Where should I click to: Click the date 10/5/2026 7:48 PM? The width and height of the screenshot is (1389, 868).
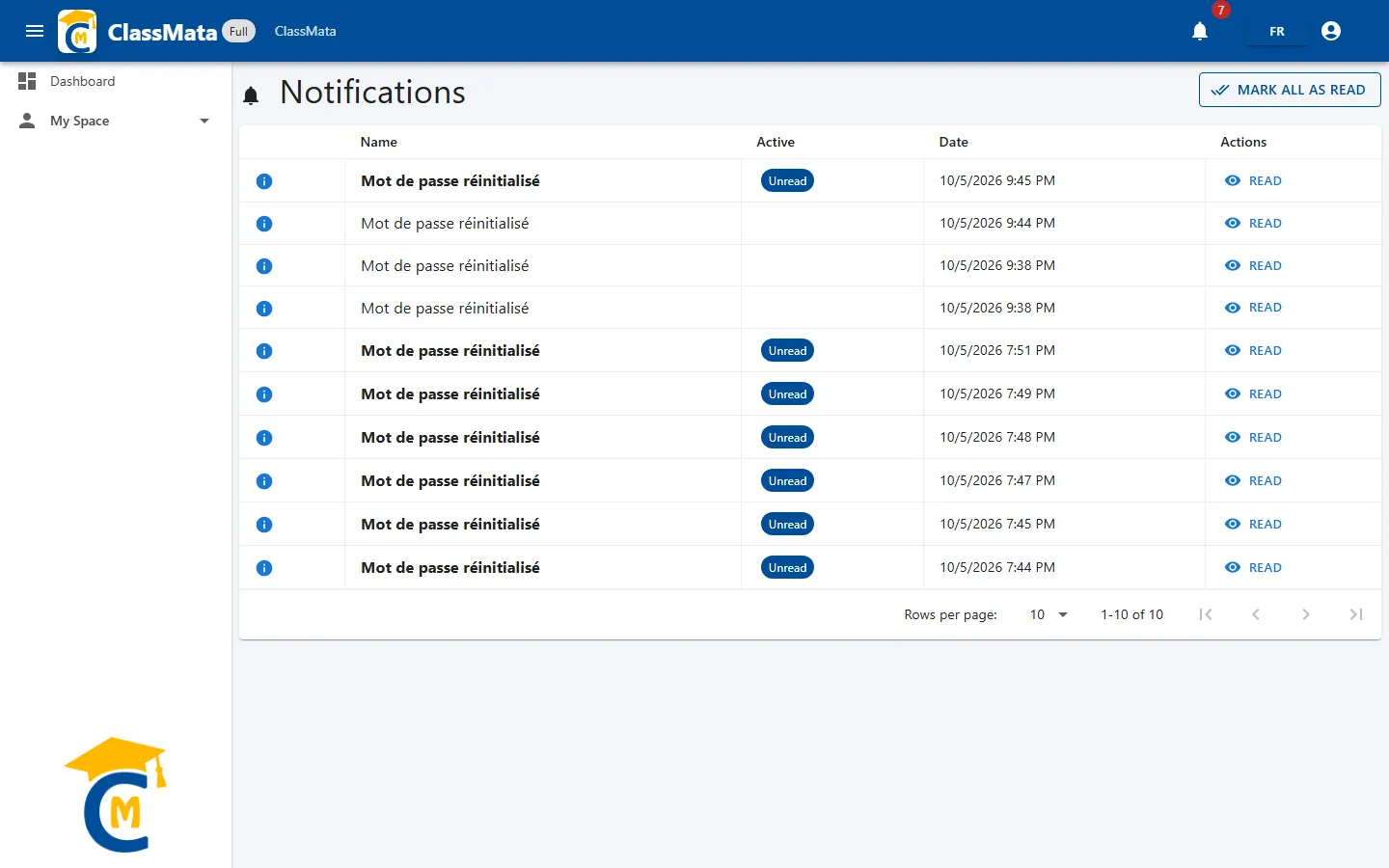coord(997,437)
